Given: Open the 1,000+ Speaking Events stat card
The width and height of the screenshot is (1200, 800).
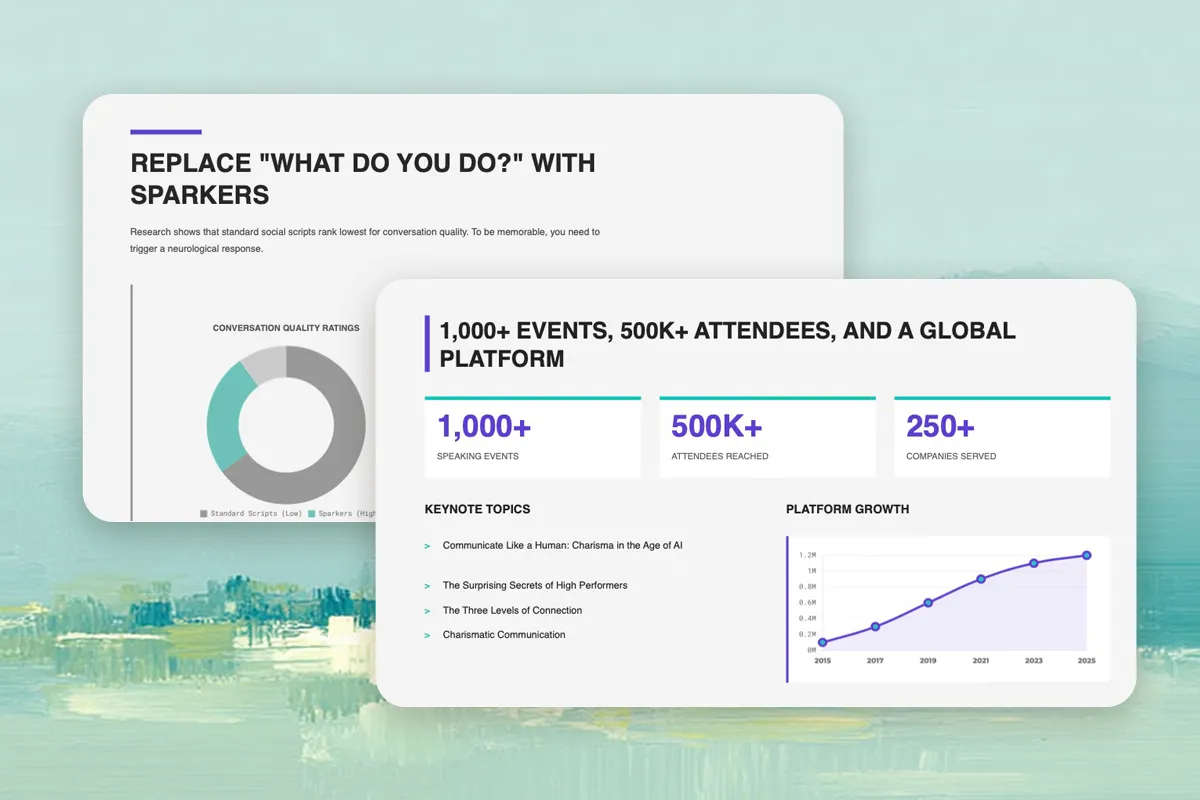Looking at the screenshot, I should click(532, 438).
